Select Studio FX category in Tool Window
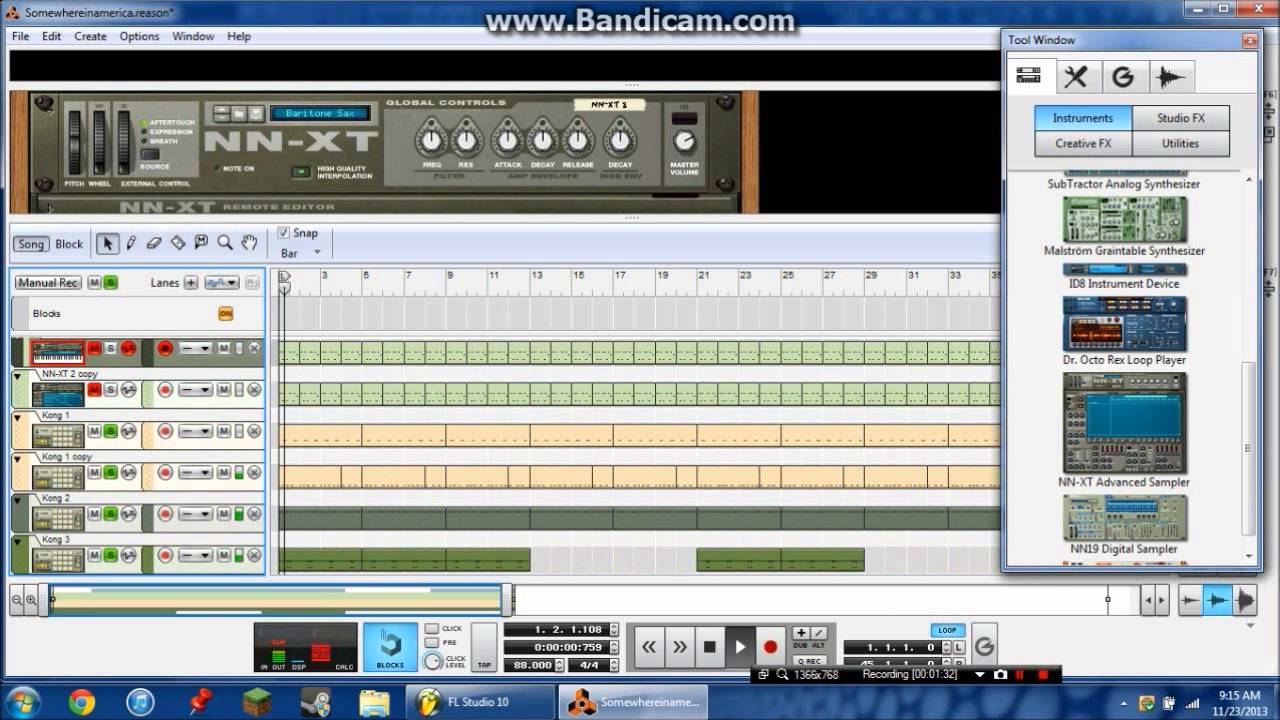 coord(1181,118)
